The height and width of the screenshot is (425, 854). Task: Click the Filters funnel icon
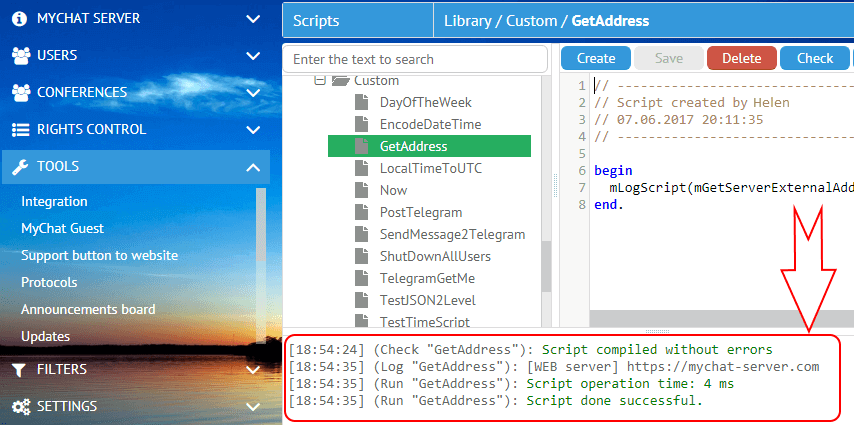pos(18,370)
